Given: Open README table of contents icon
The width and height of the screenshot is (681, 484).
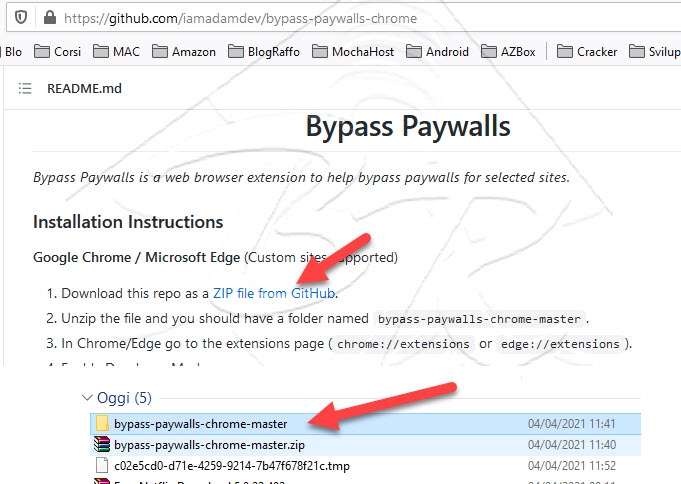Looking at the screenshot, I should point(25,89).
